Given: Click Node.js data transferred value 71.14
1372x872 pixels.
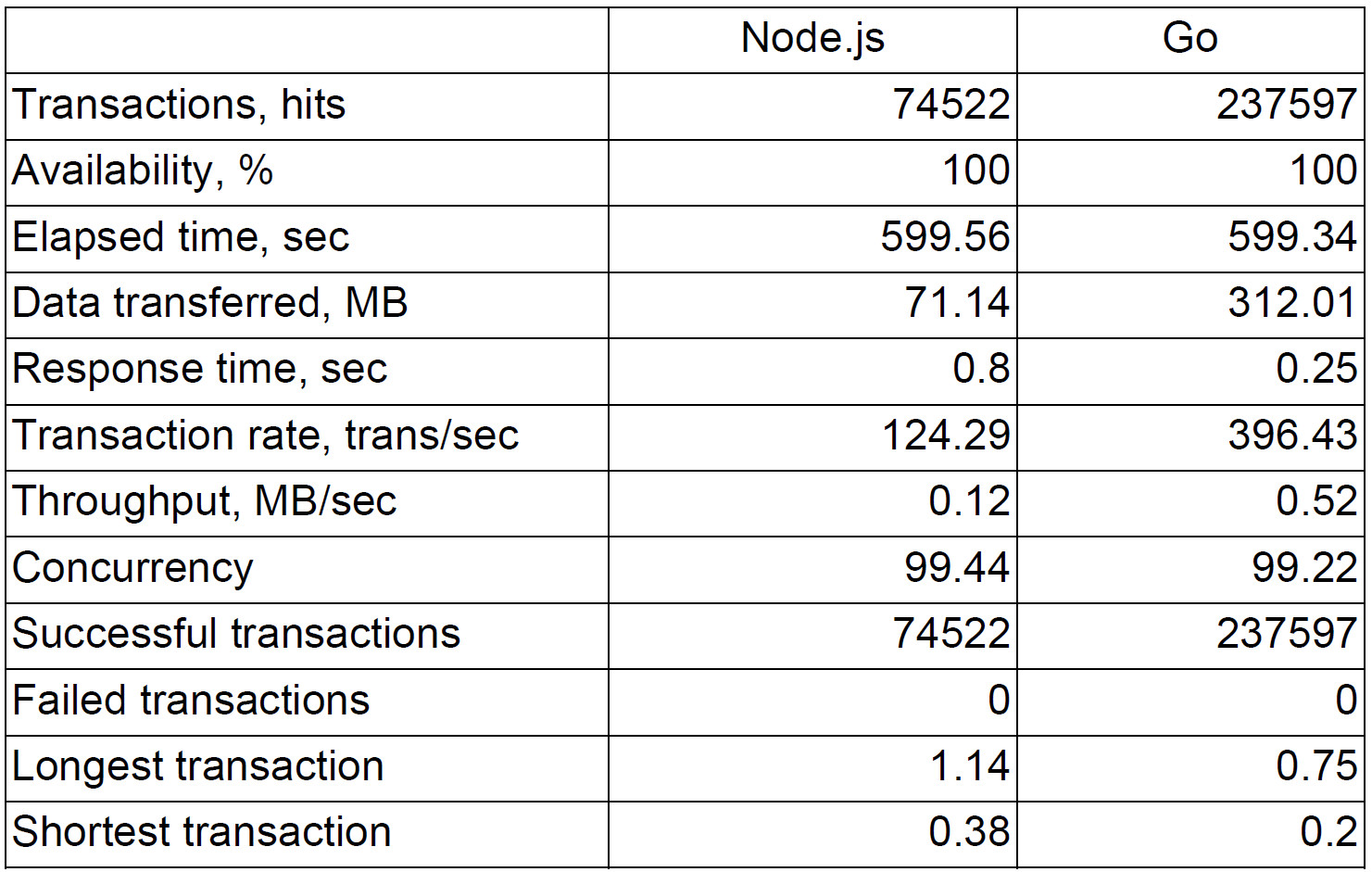Looking at the screenshot, I should click(957, 304).
